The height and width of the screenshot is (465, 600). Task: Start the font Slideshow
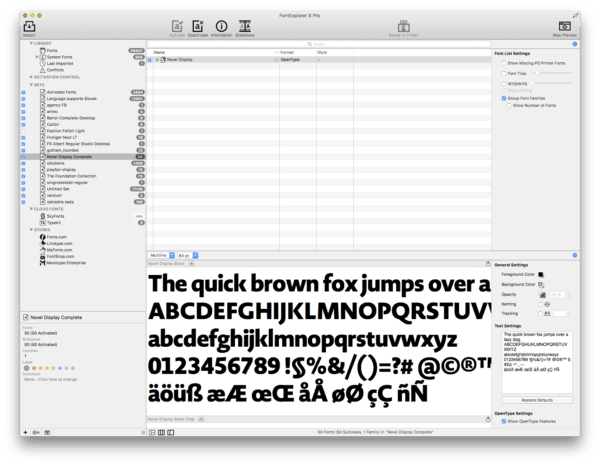pyautogui.click(x=246, y=25)
